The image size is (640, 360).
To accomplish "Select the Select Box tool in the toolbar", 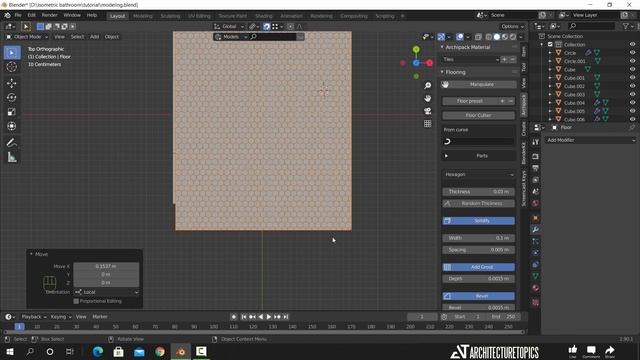I will click(x=12, y=53).
